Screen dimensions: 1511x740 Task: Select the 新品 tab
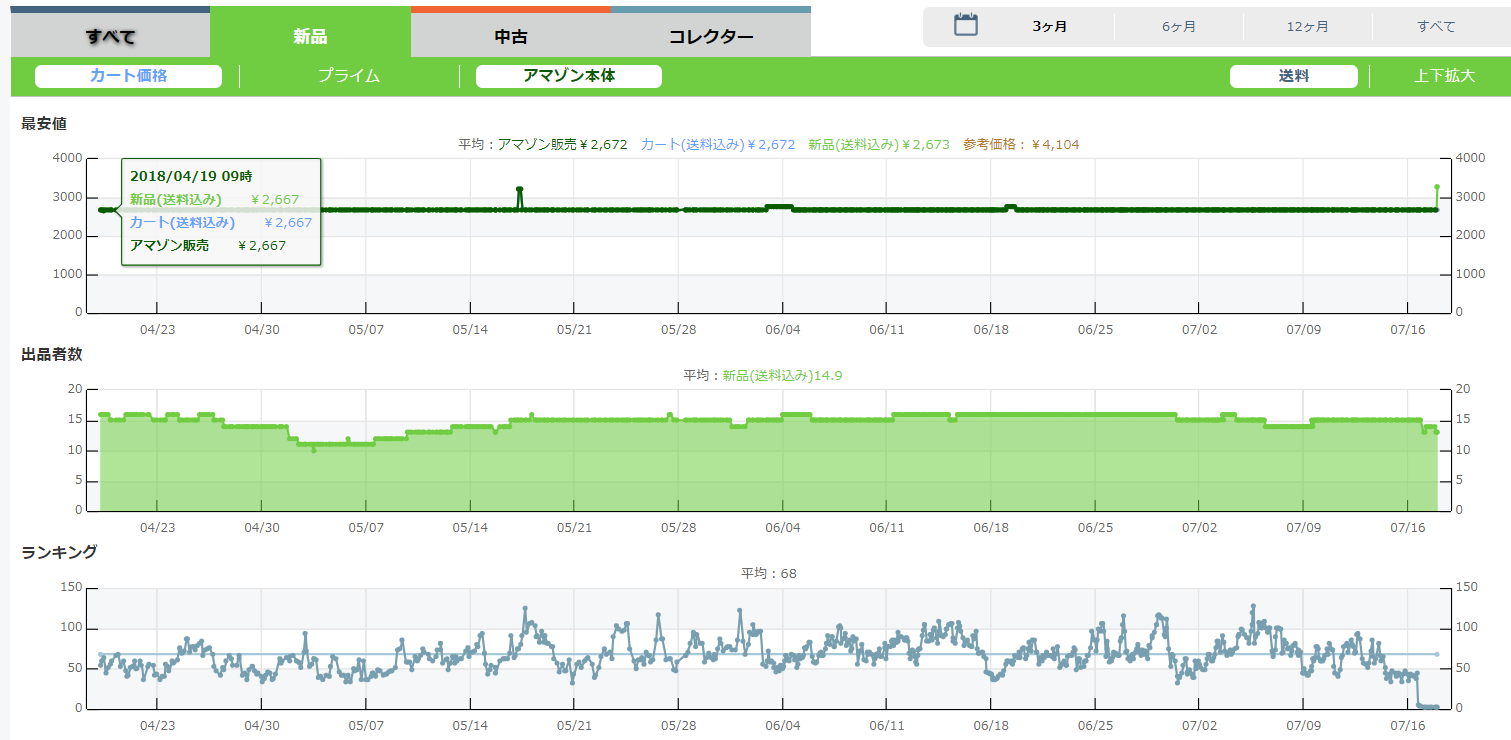tap(310, 37)
